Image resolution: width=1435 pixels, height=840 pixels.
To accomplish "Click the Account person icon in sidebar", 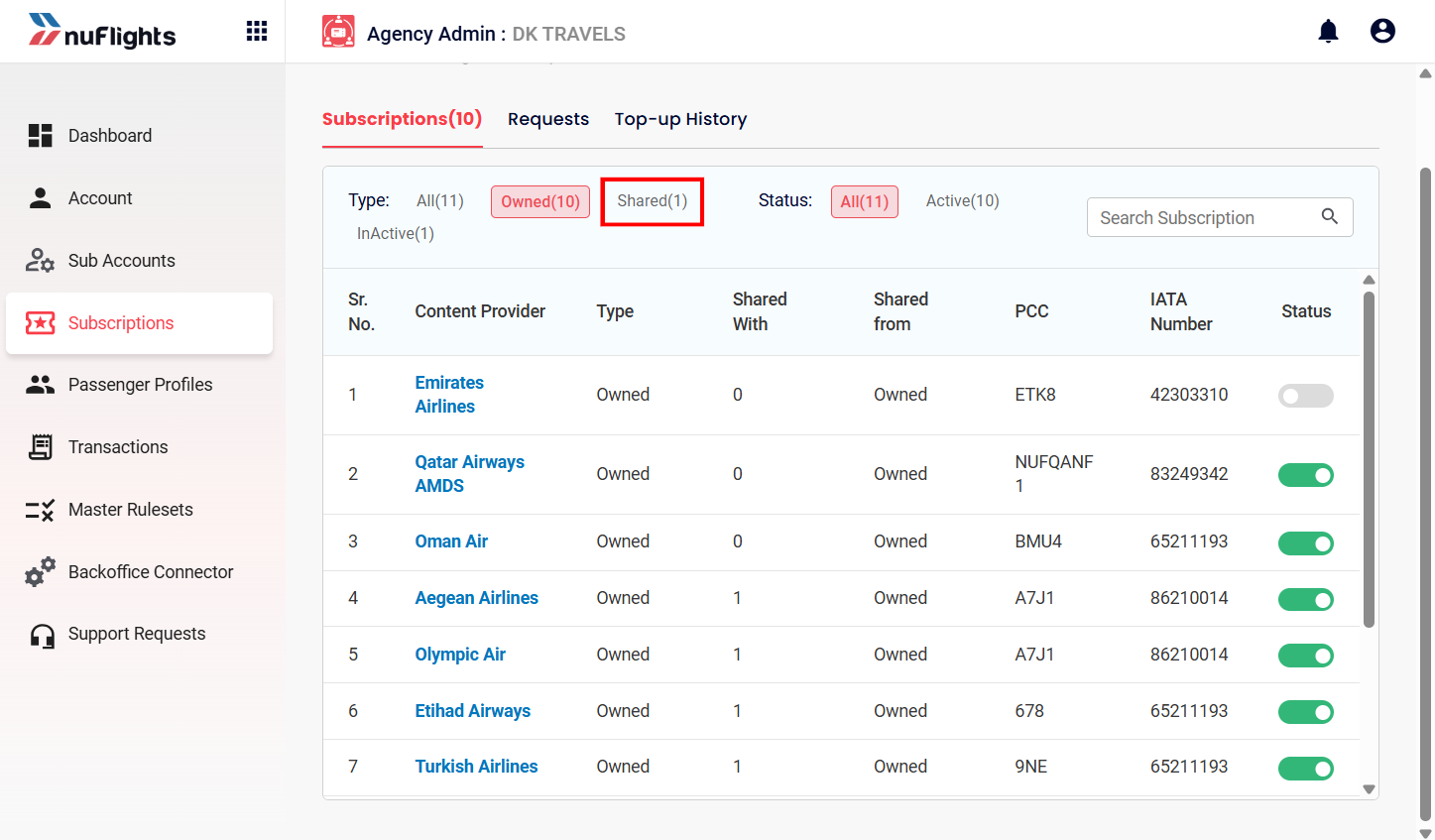I will 40,198.
